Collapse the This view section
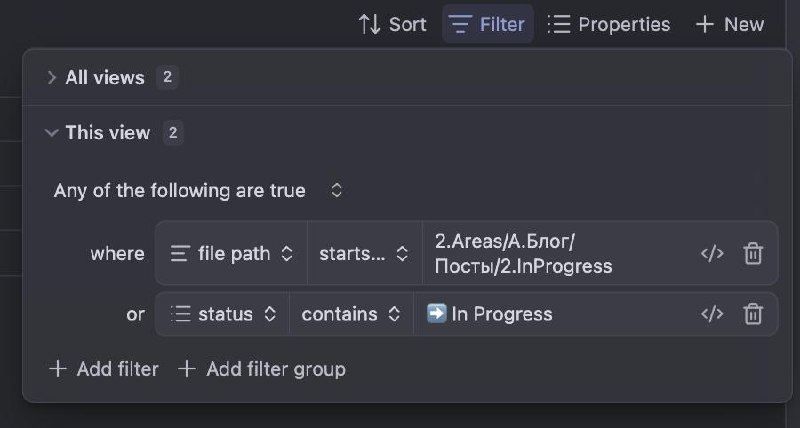 [52, 133]
